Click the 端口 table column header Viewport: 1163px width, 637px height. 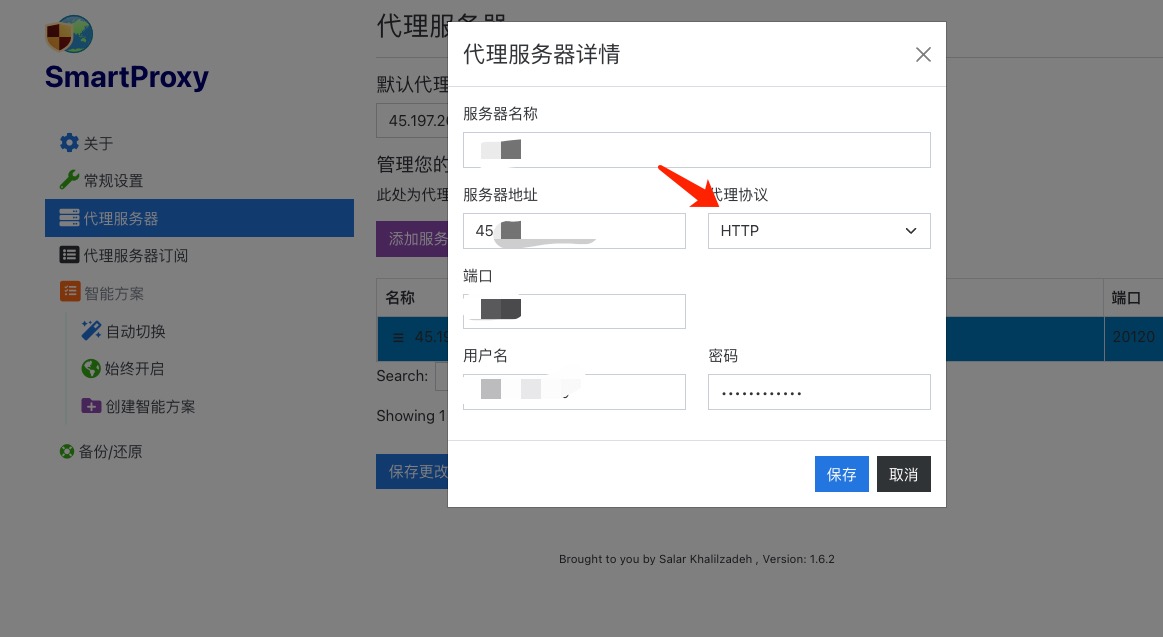[x=1126, y=297]
